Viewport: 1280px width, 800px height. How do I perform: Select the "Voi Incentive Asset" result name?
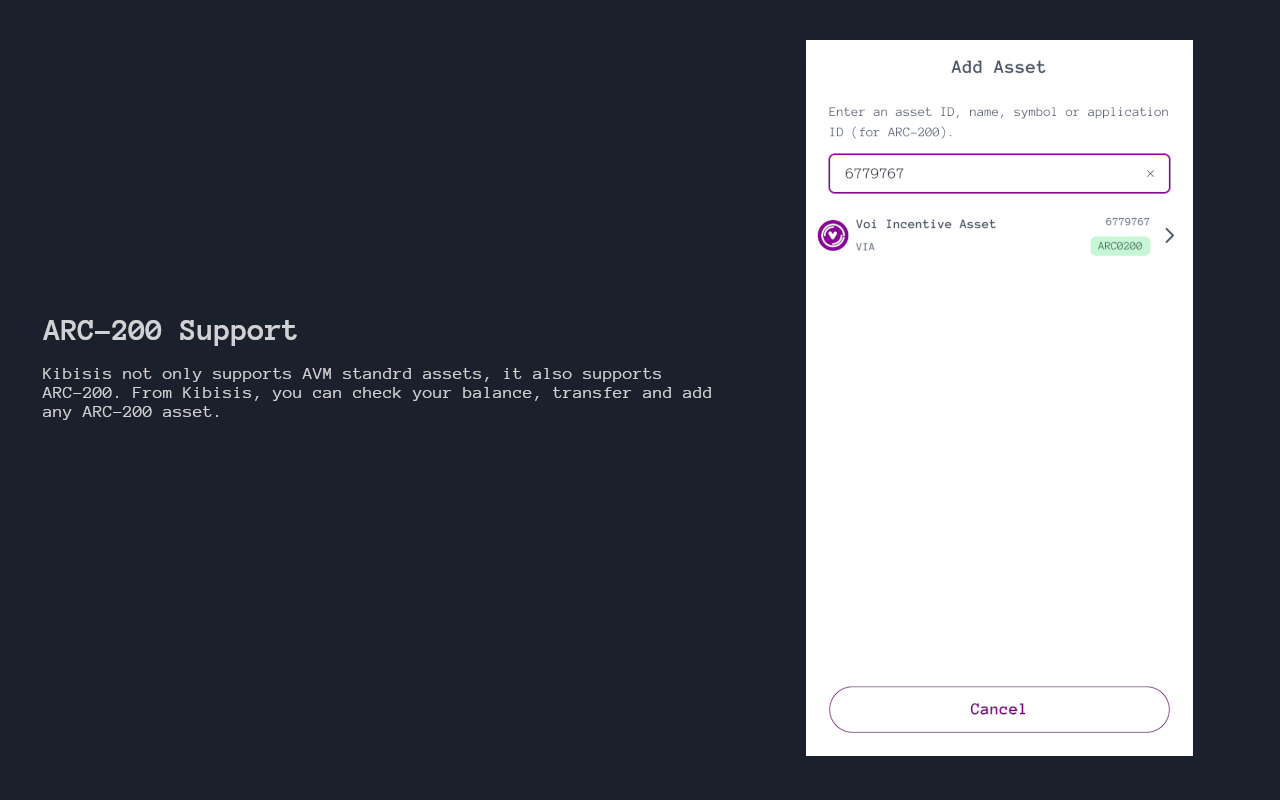[926, 224]
